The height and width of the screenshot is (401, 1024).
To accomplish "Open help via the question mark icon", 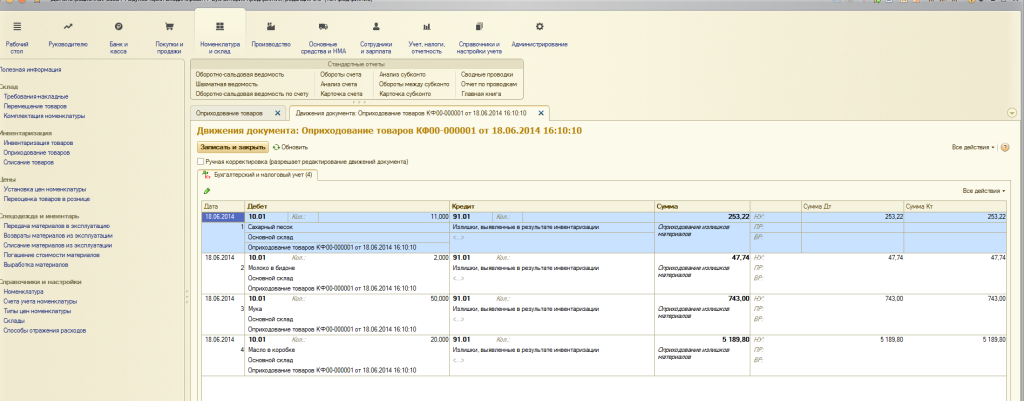I will (1005, 148).
